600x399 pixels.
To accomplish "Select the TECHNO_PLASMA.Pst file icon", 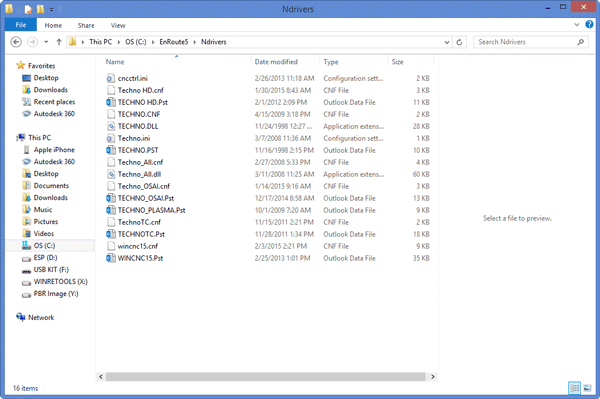I will tap(111, 210).
